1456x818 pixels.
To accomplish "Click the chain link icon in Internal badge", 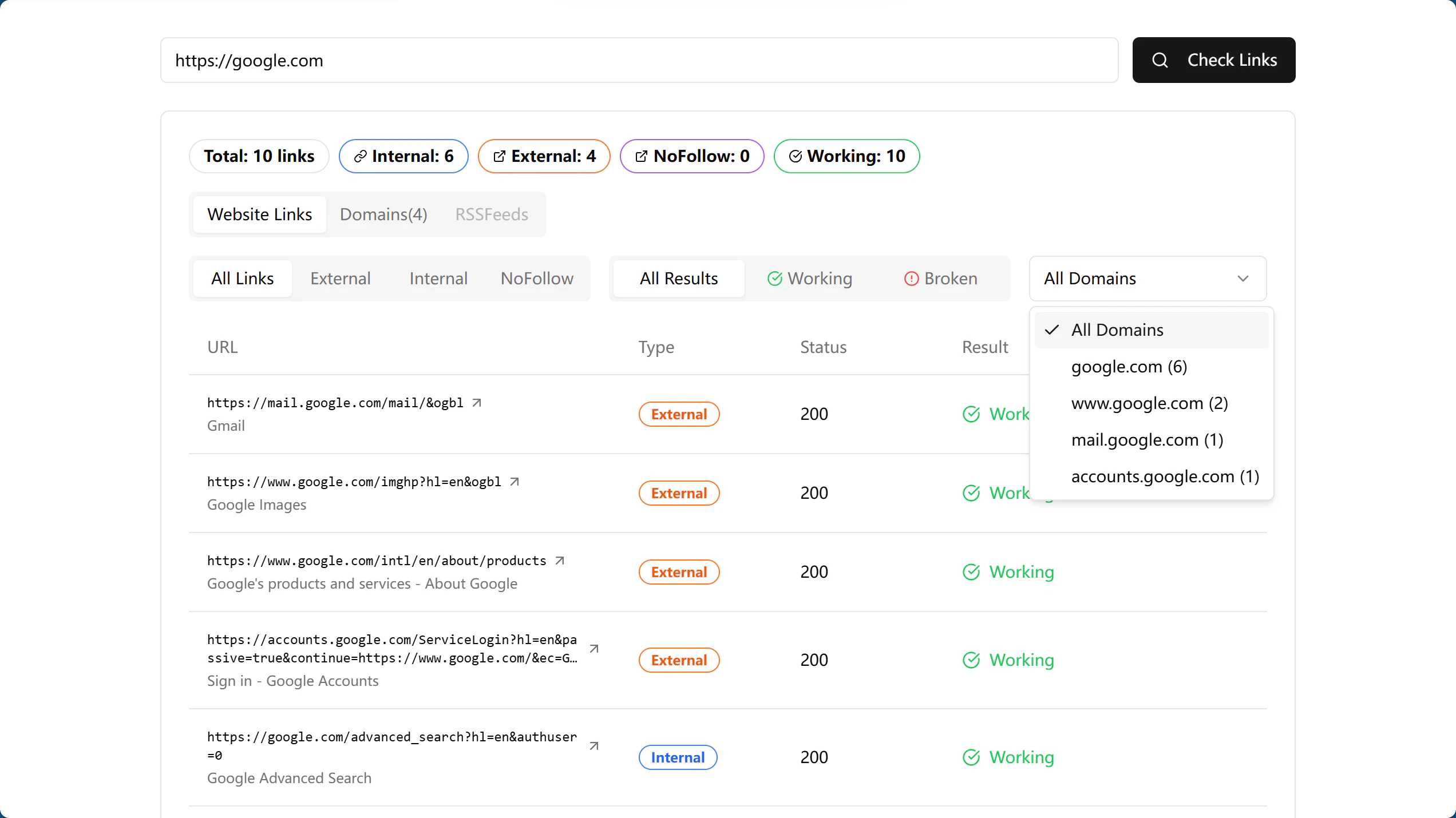I will pos(360,156).
